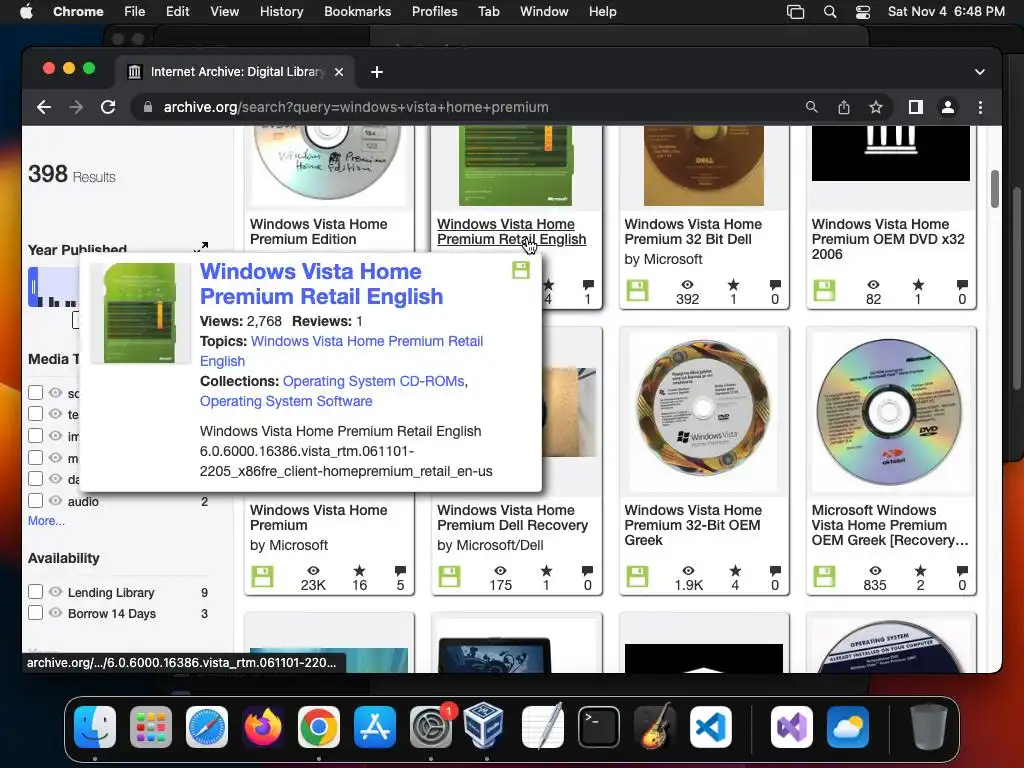Open a new tab with plus button

point(377,72)
